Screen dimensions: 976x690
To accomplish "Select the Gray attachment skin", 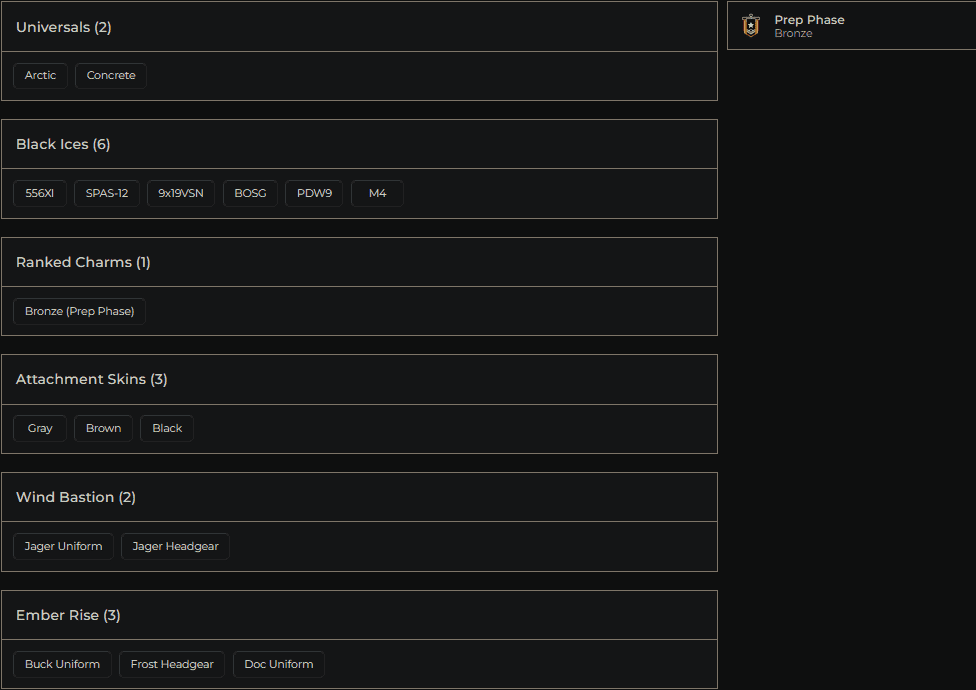I will 40,428.
